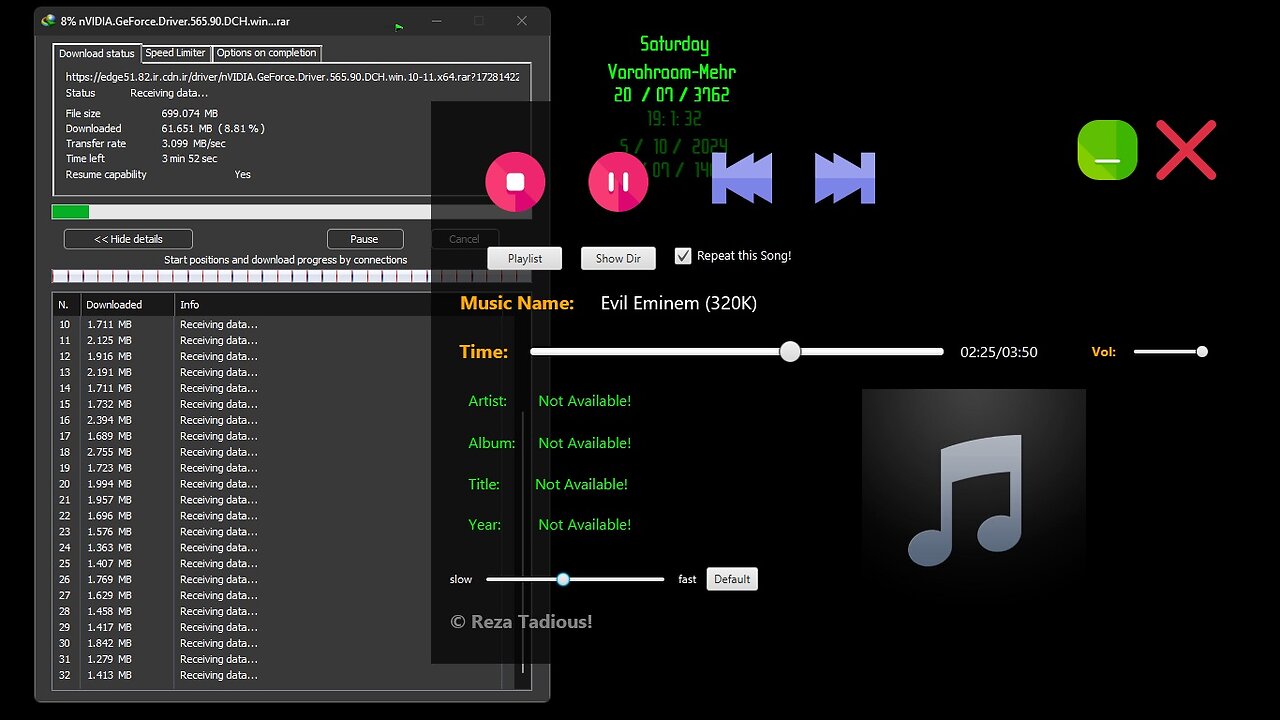The width and height of the screenshot is (1280, 720).
Task: Stop playback with the pink stop icon
Action: (515, 182)
